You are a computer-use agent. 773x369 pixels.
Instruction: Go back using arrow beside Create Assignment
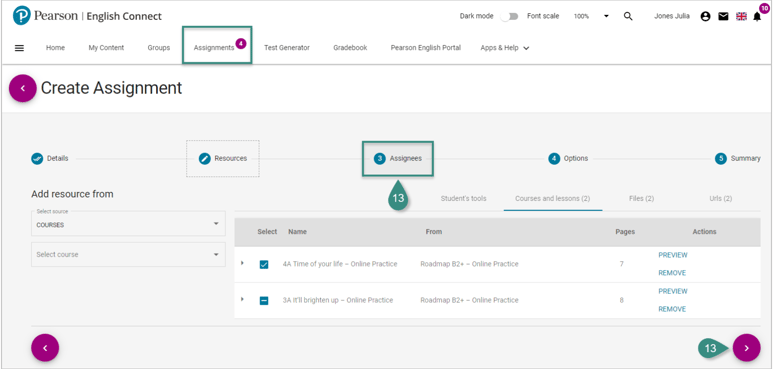pyautogui.click(x=23, y=88)
